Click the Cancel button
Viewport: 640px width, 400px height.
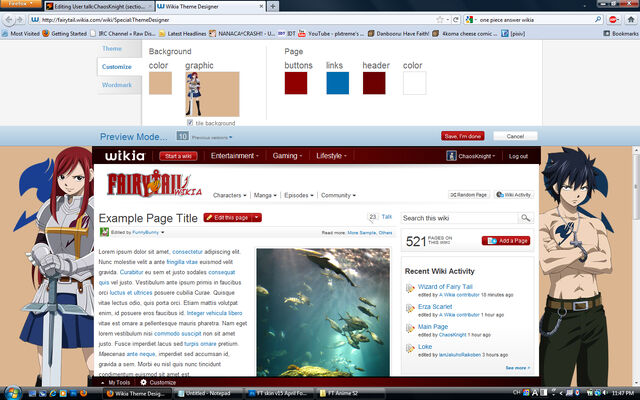(515, 136)
